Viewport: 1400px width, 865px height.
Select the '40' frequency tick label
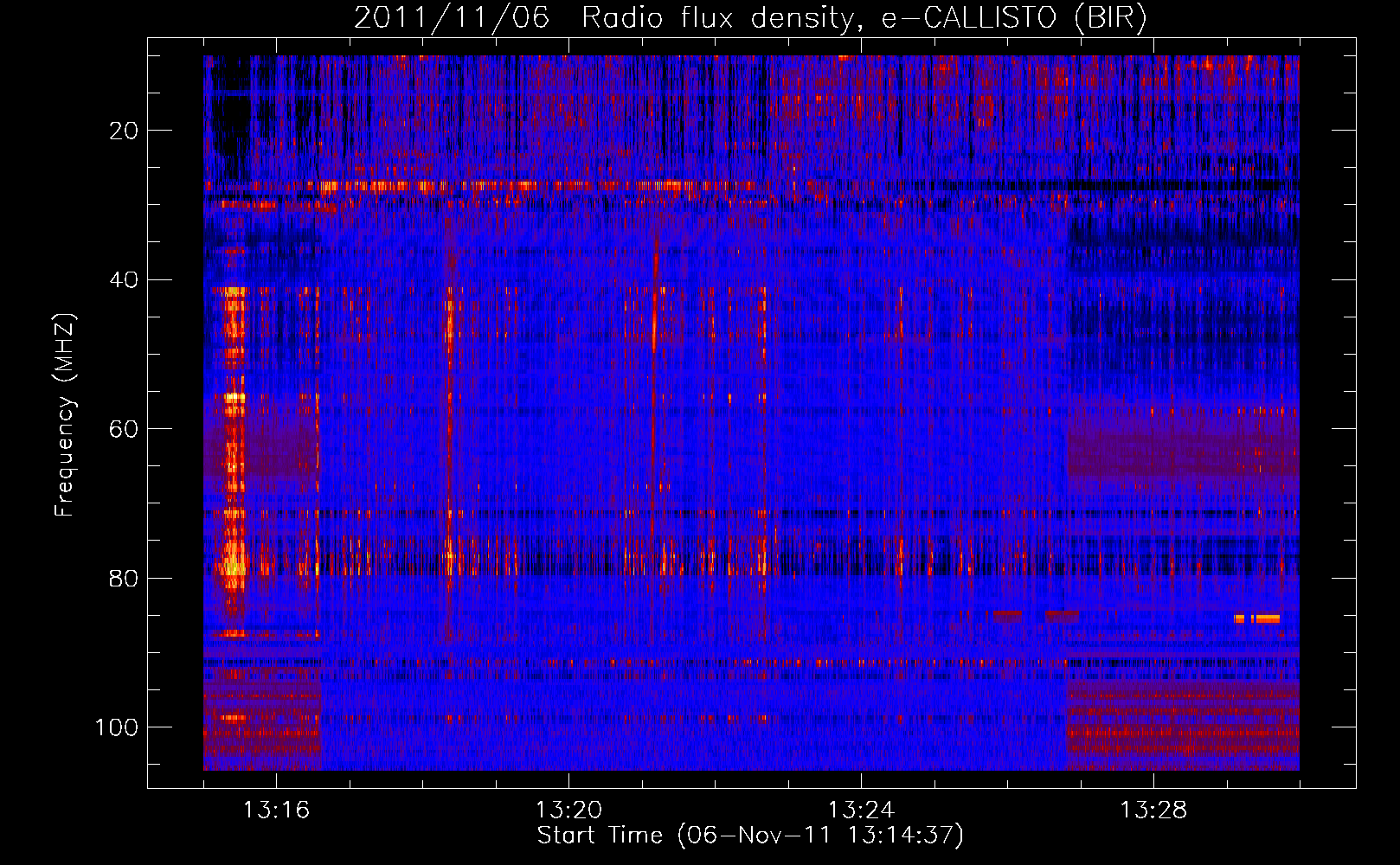[124, 280]
